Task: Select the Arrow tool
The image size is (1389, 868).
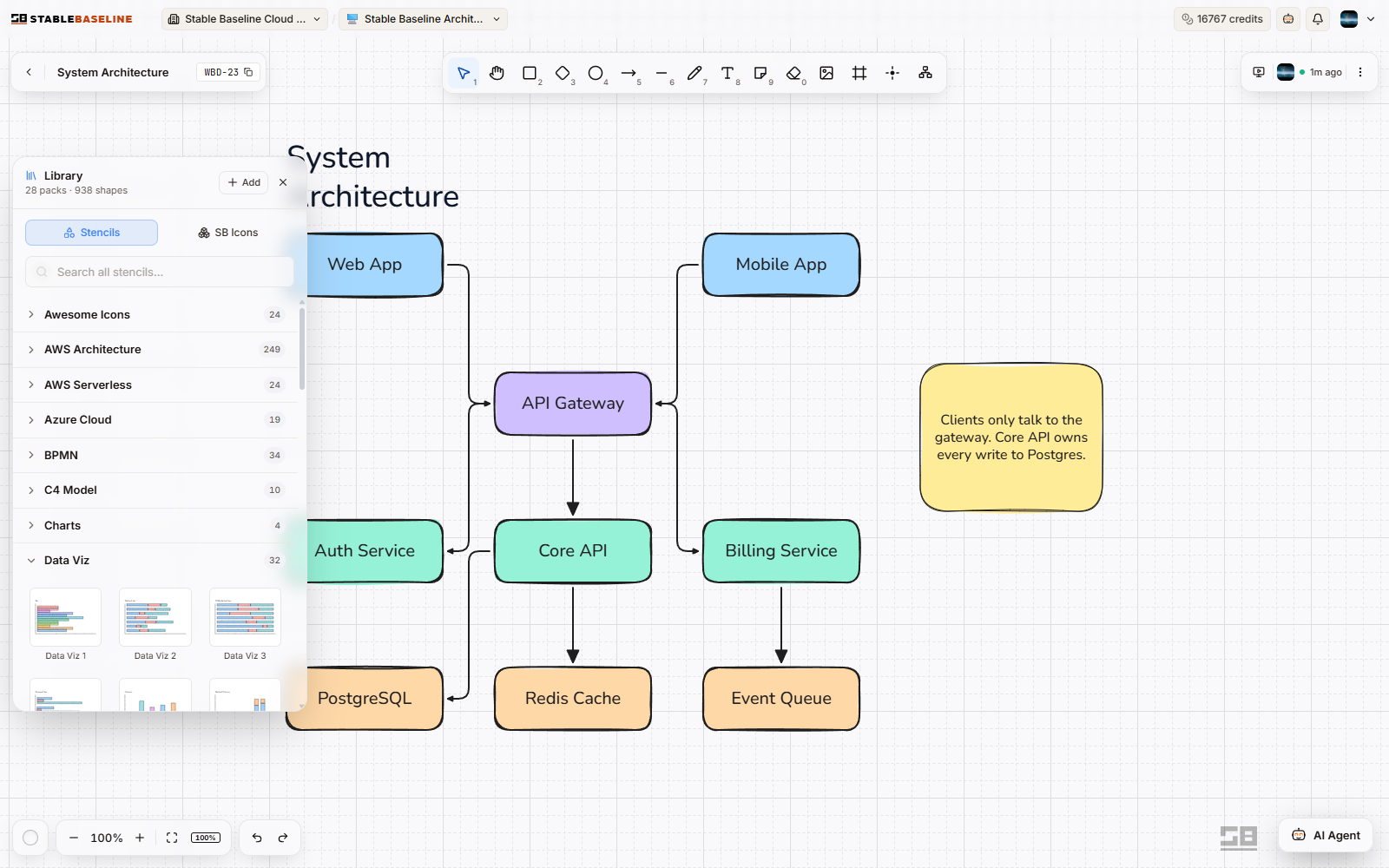Action: point(629,73)
